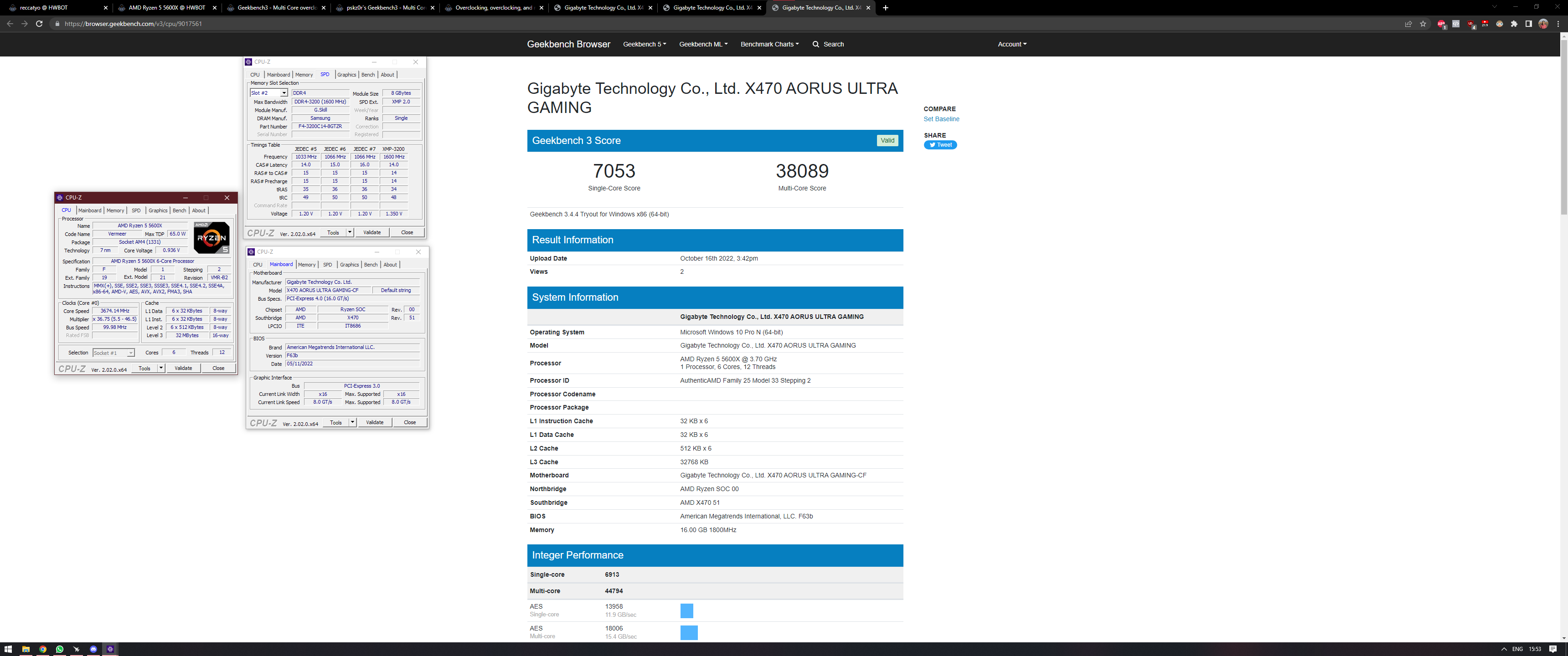Viewport: 1568px width, 656px height.
Task: Open the Windows Start menu
Action: click(x=9, y=649)
